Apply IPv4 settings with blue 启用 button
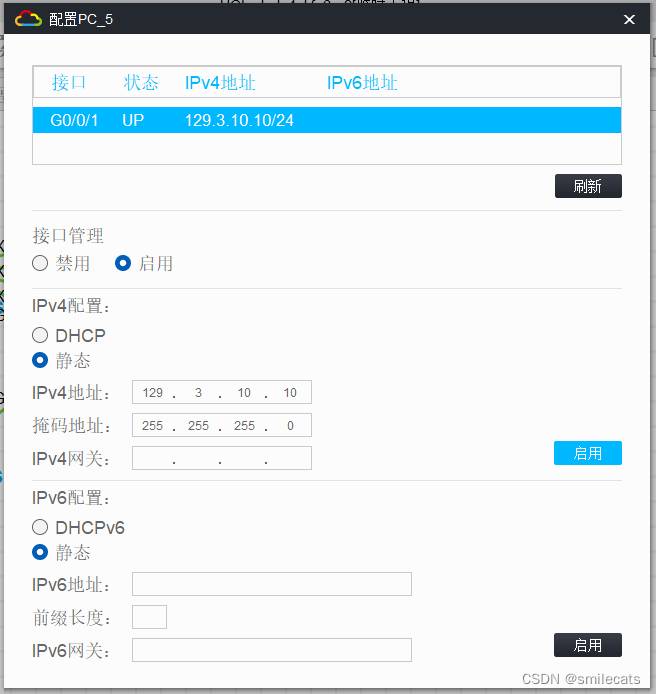The width and height of the screenshot is (656, 694). 587,453
